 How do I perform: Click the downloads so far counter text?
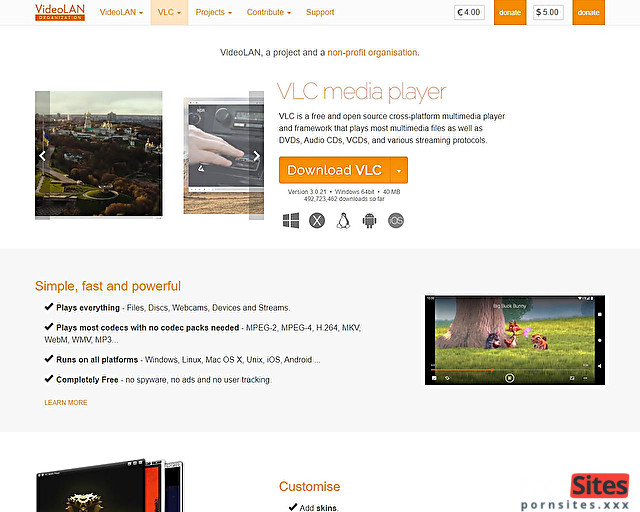pyautogui.click(x=344, y=199)
